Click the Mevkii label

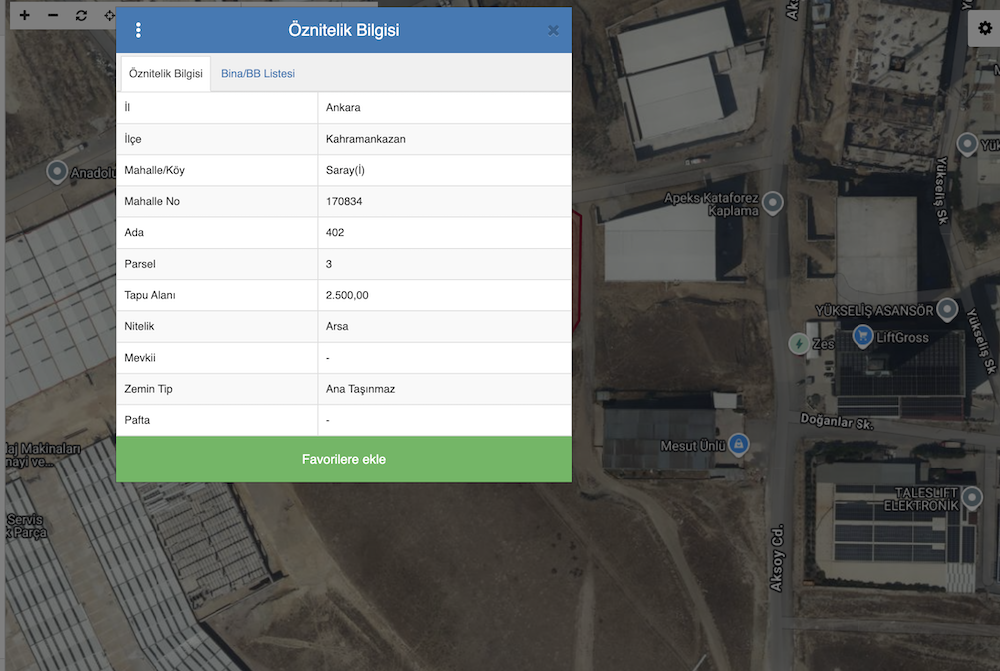(140, 358)
